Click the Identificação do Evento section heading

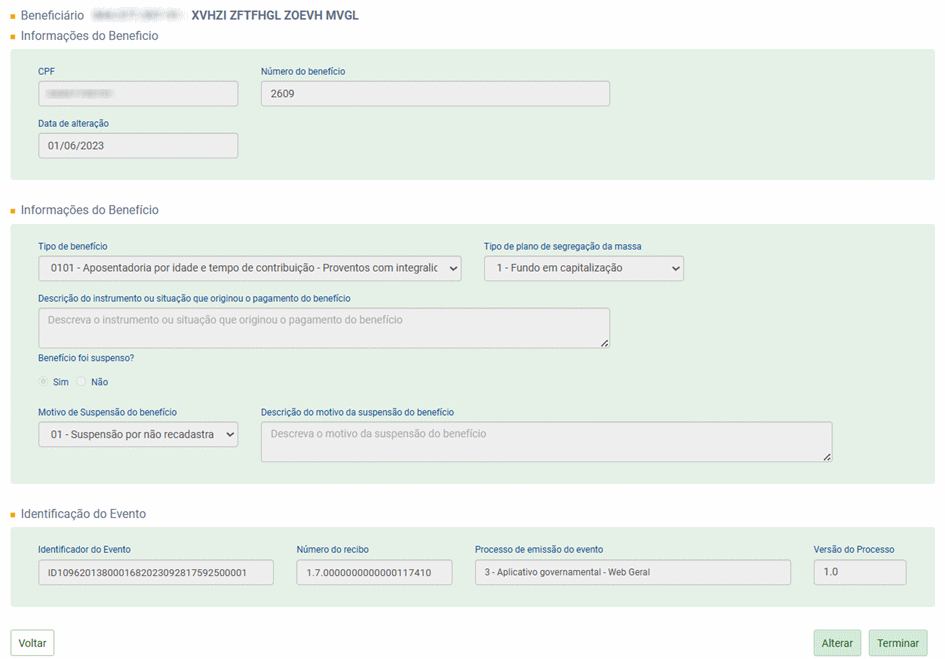pyautogui.click(x=83, y=514)
